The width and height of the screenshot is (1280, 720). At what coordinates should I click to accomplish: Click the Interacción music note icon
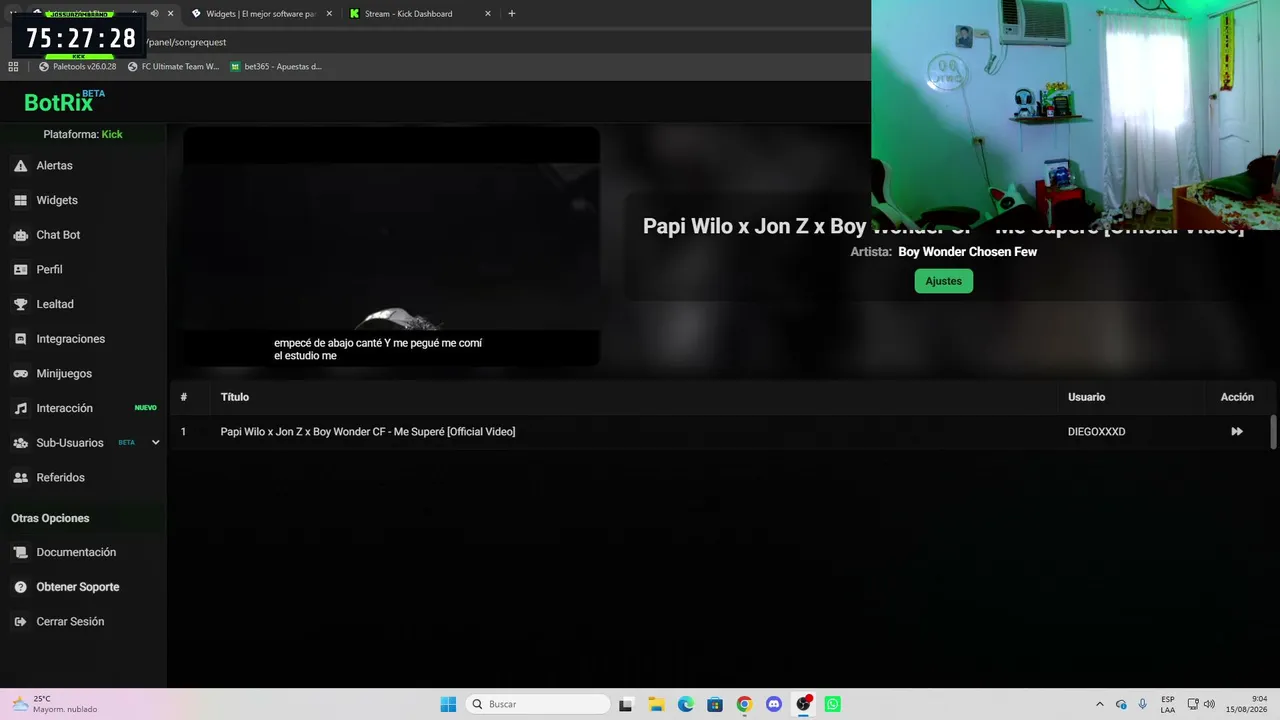coord(20,408)
